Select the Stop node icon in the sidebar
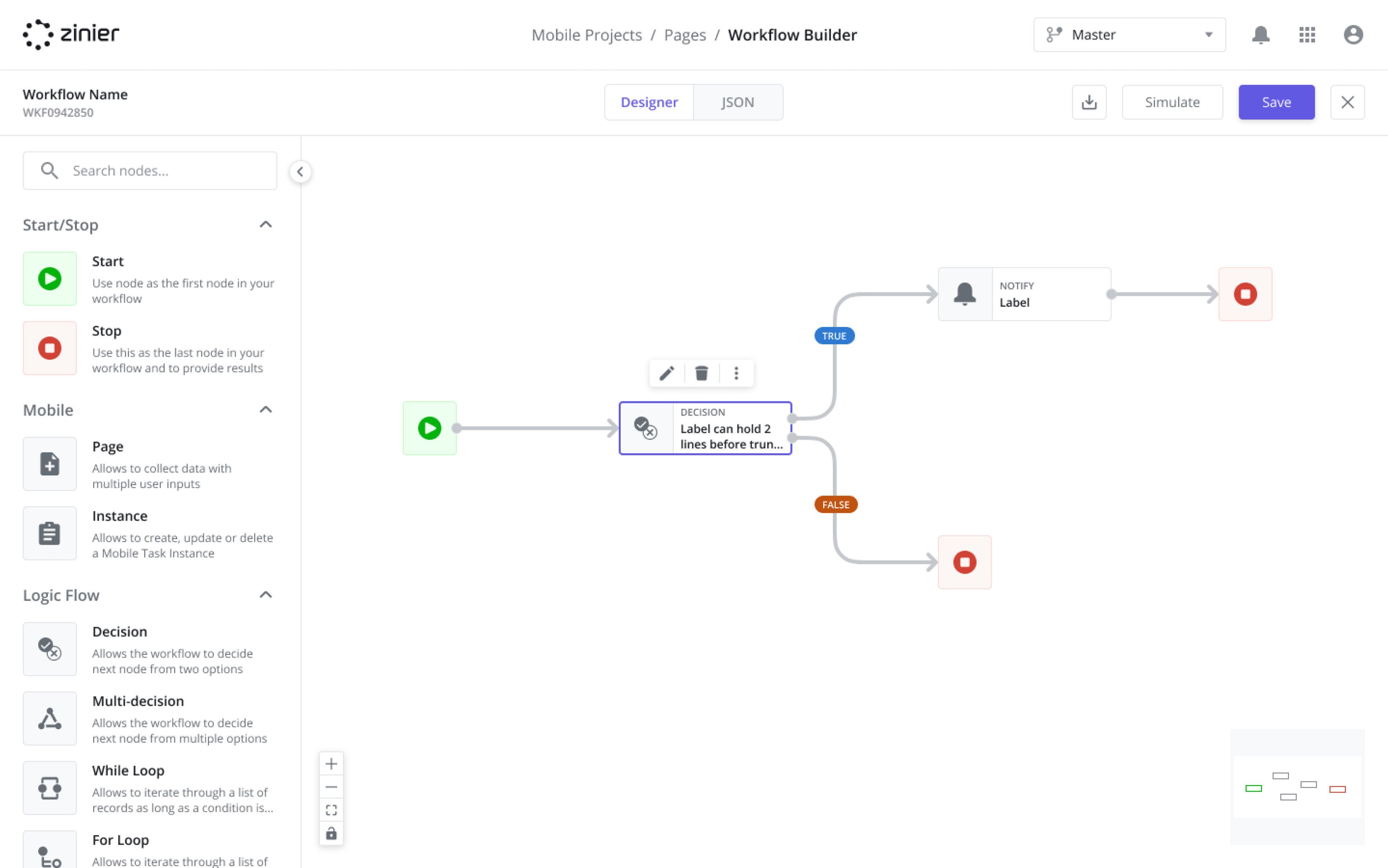 pyautogui.click(x=50, y=348)
